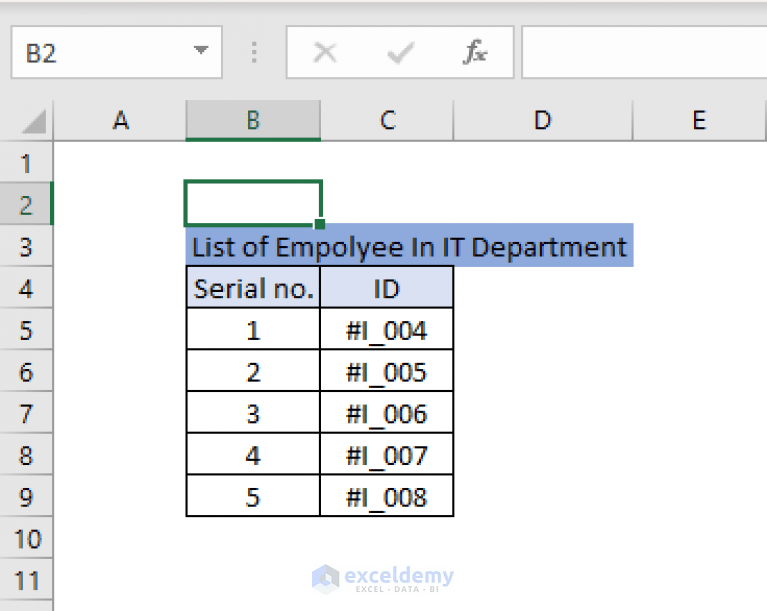Select row 10 header
The height and width of the screenshot is (611, 767).
(x=26, y=538)
